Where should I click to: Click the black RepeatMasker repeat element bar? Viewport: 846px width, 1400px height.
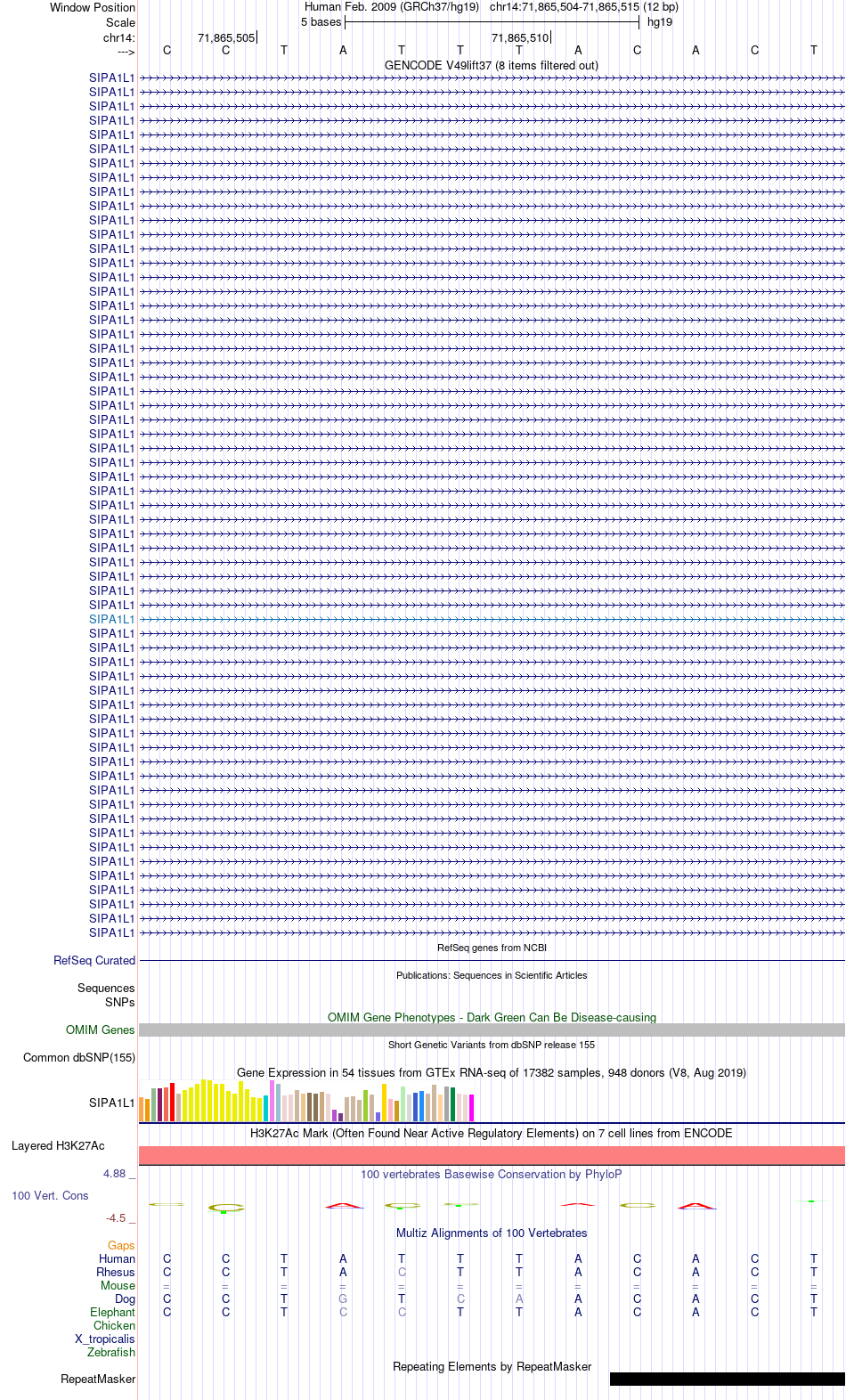[728, 1379]
